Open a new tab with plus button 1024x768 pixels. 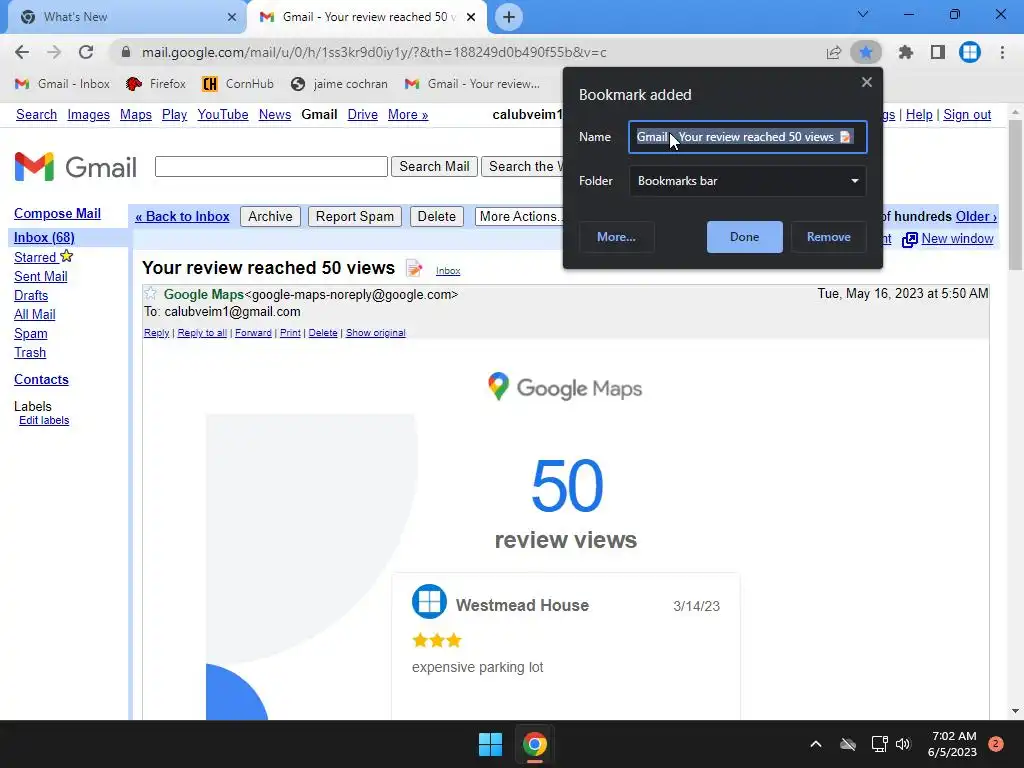click(509, 17)
